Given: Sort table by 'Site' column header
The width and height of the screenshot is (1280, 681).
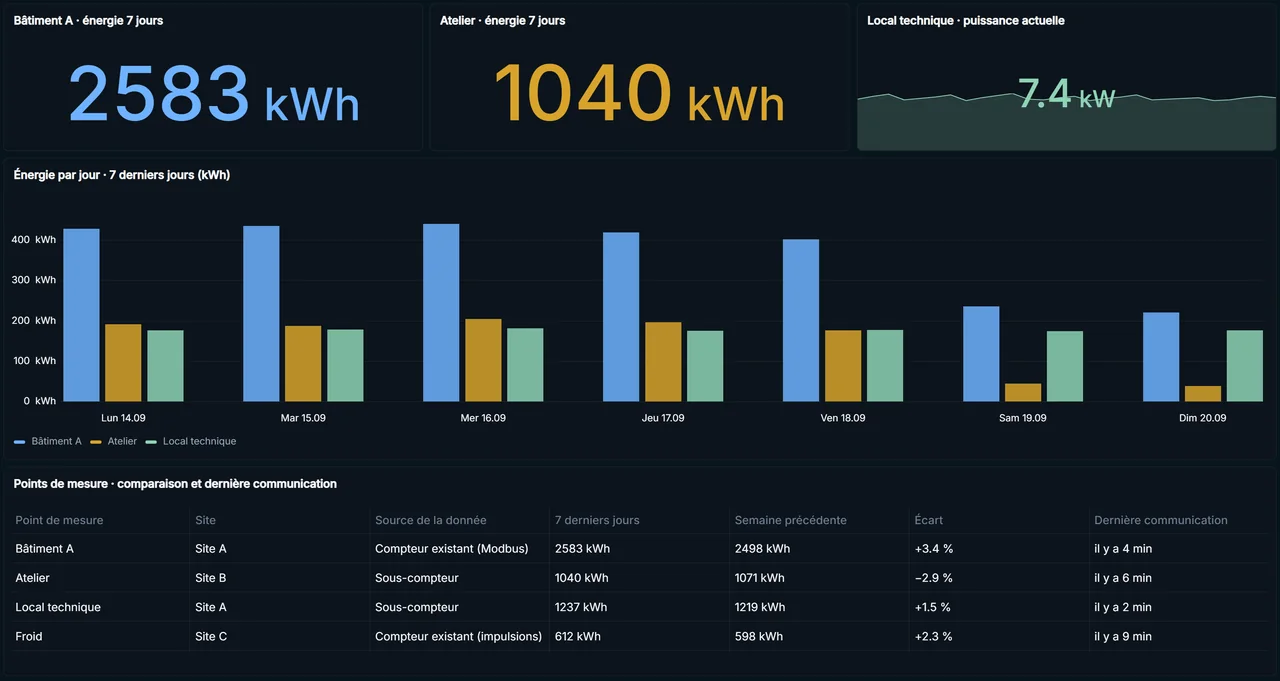Looking at the screenshot, I should tap(205, 520).
